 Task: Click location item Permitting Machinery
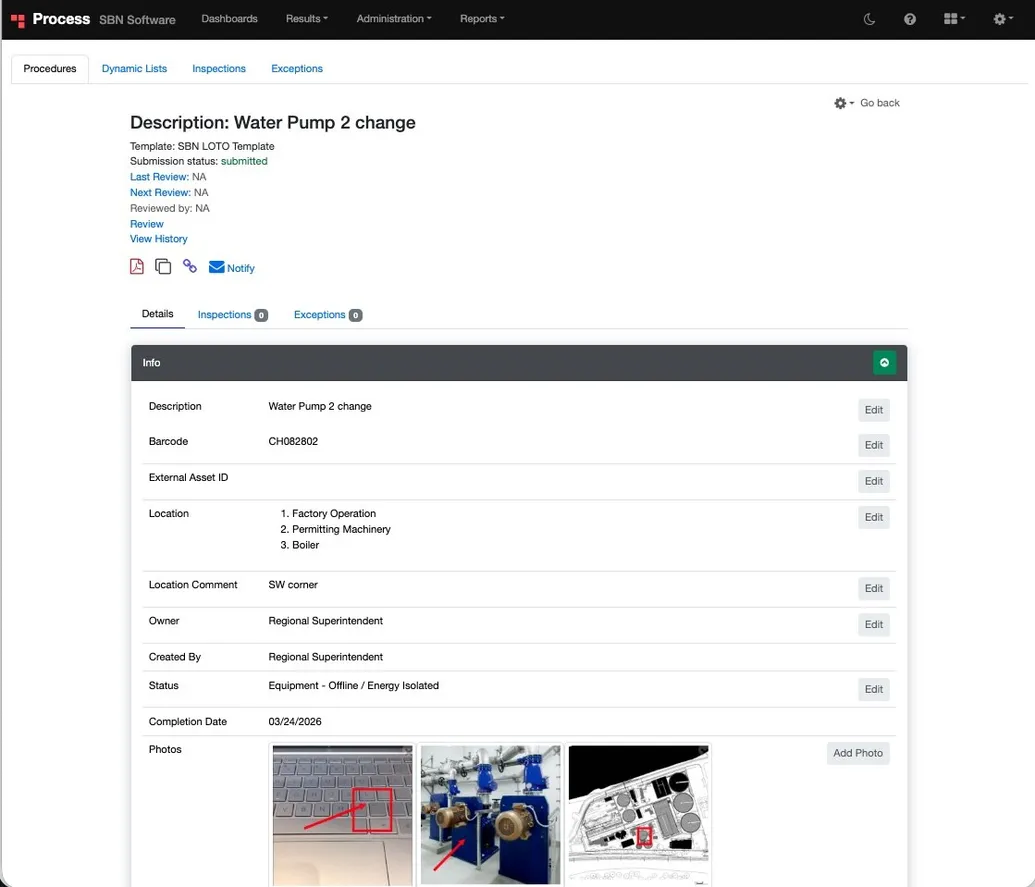pos(341,529)
